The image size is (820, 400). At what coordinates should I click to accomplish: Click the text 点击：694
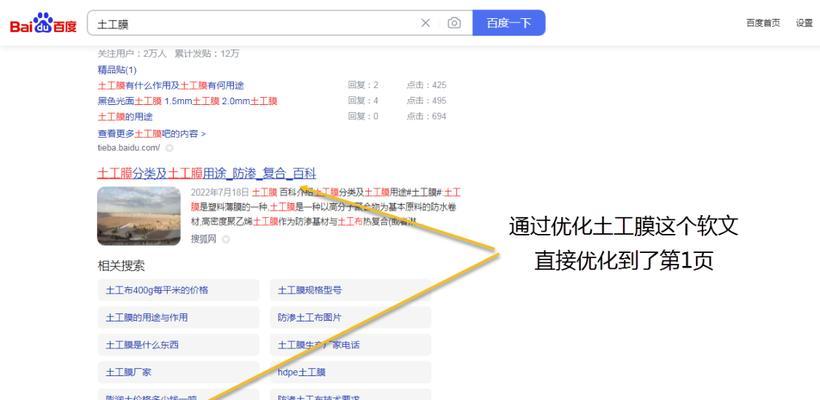pyautogui.click(x=426, y=117)
